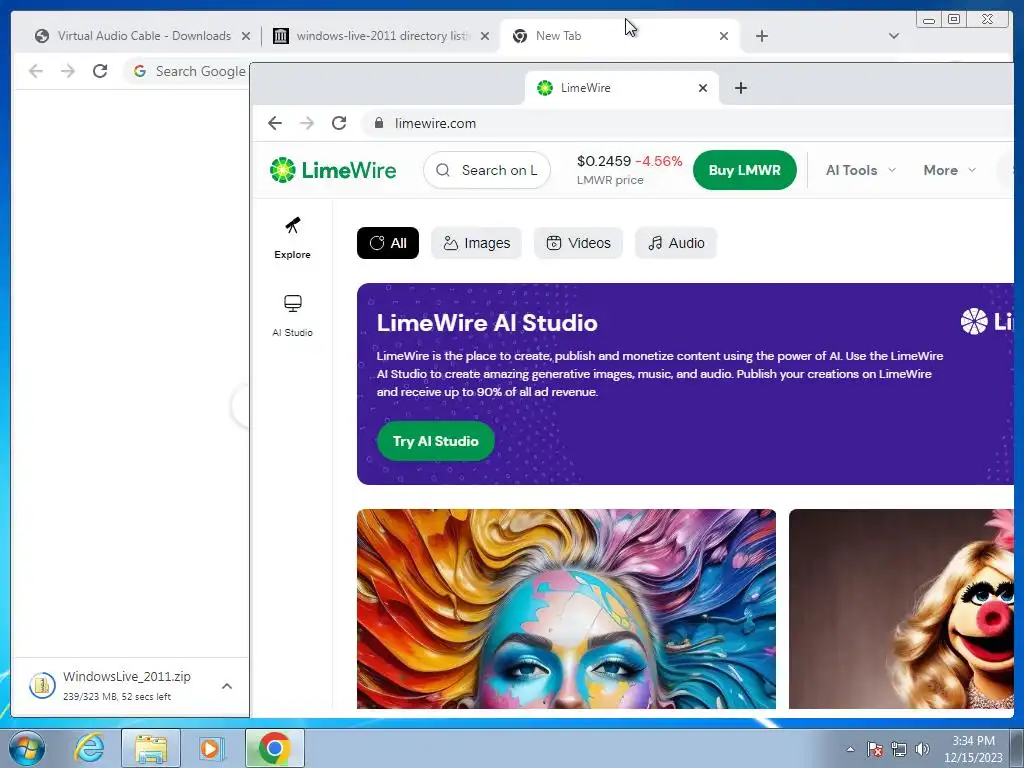Image resolution: width=1024 pixels, height=768 pixels.
Task: Select the All filter
Action: point(388,243)
